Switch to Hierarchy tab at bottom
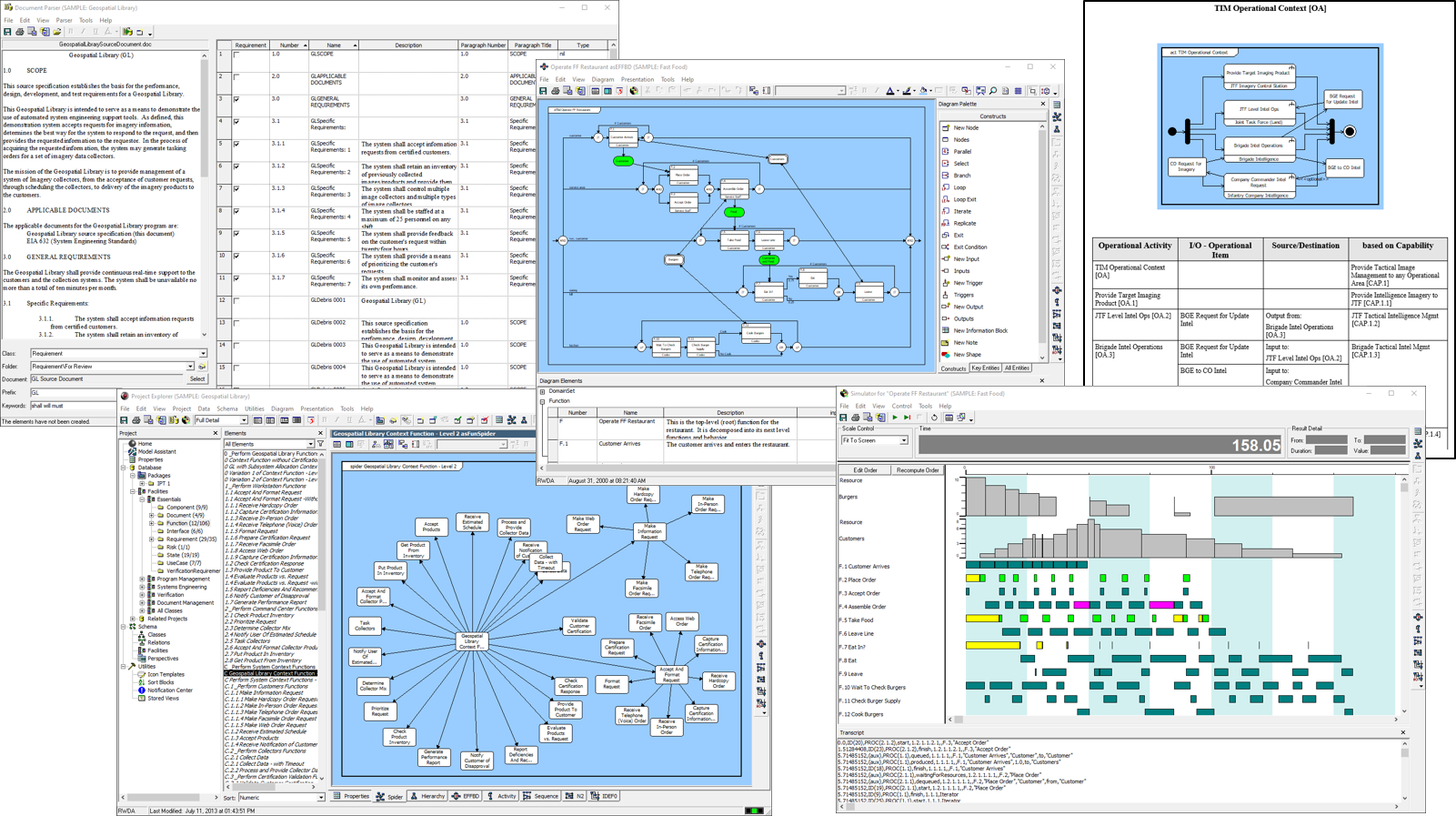Screen dimensions: 1456x816 coord(428,796)
